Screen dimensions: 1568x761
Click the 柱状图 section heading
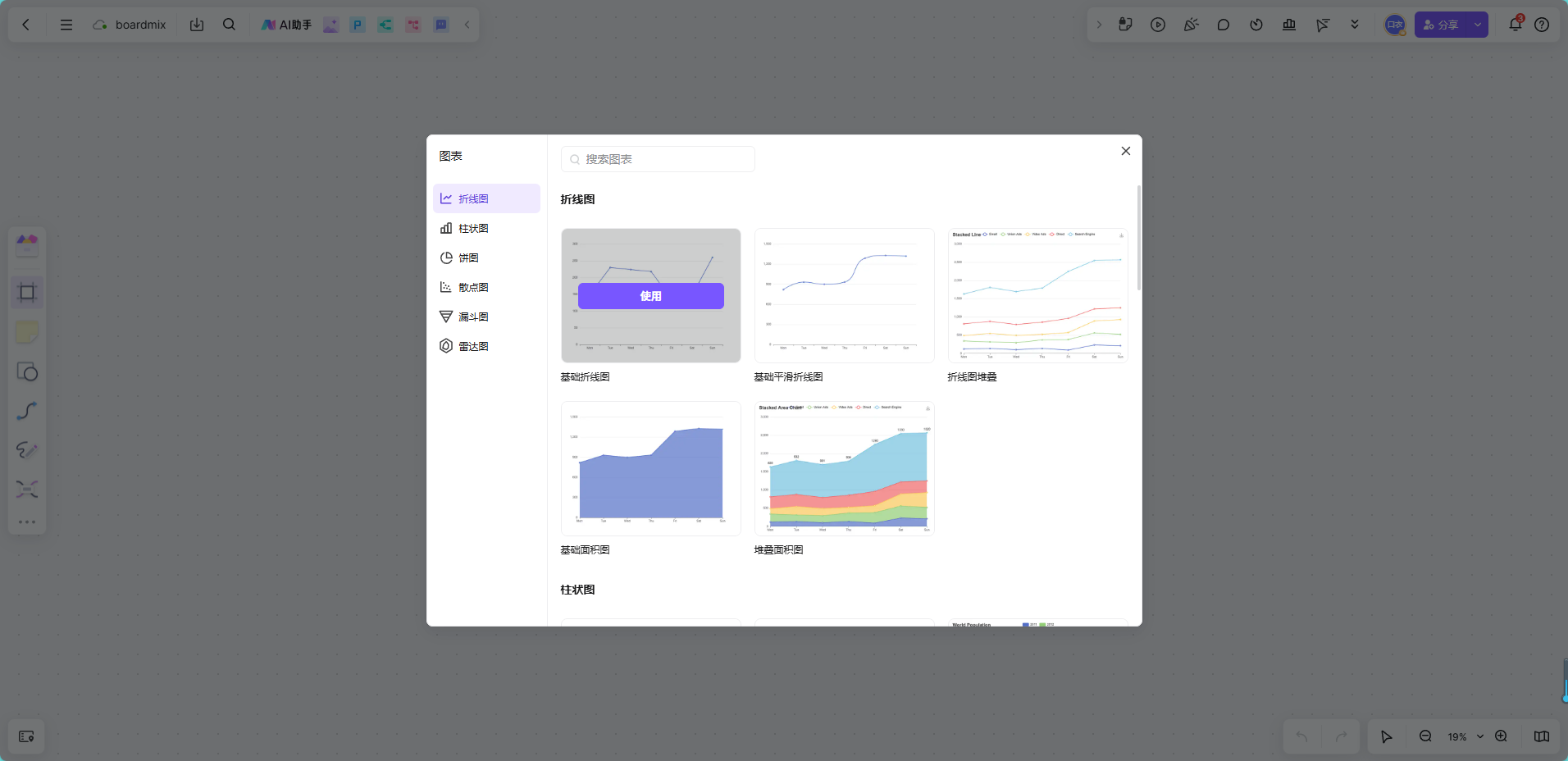(577, 590)
